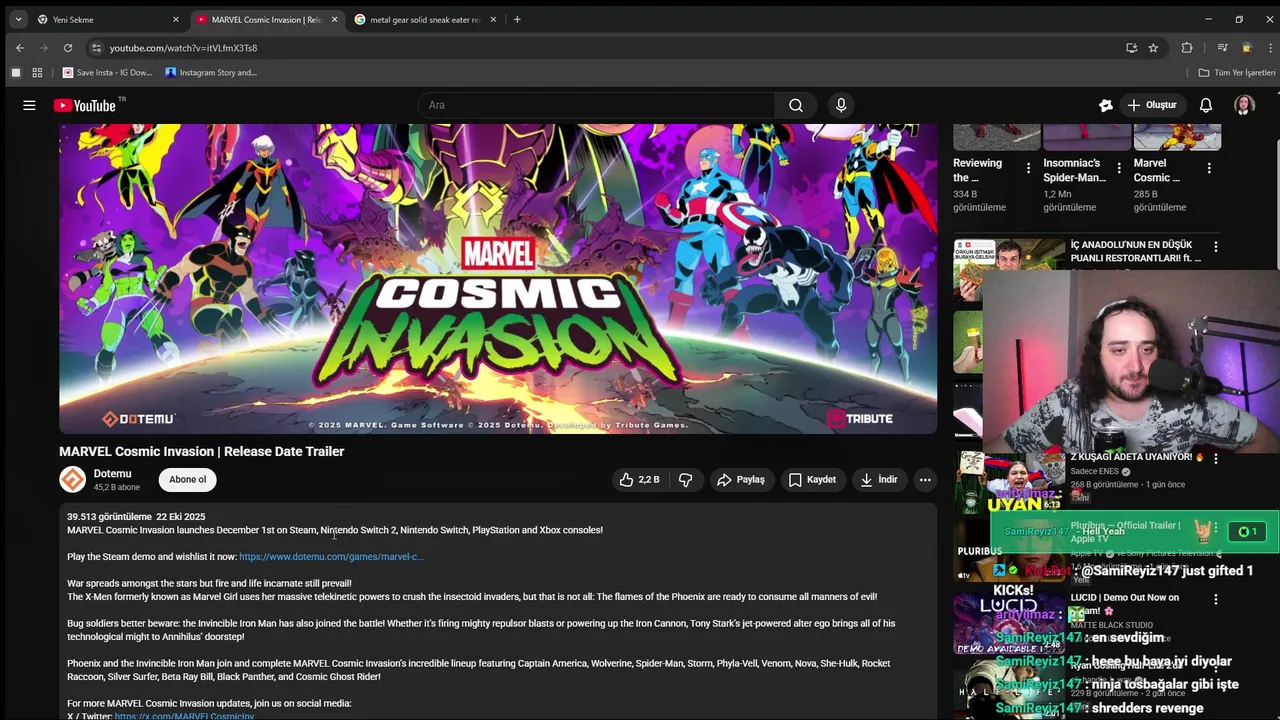Open Save Insta bookmark
Viewport: 1280px width, 720px height.
108,72
